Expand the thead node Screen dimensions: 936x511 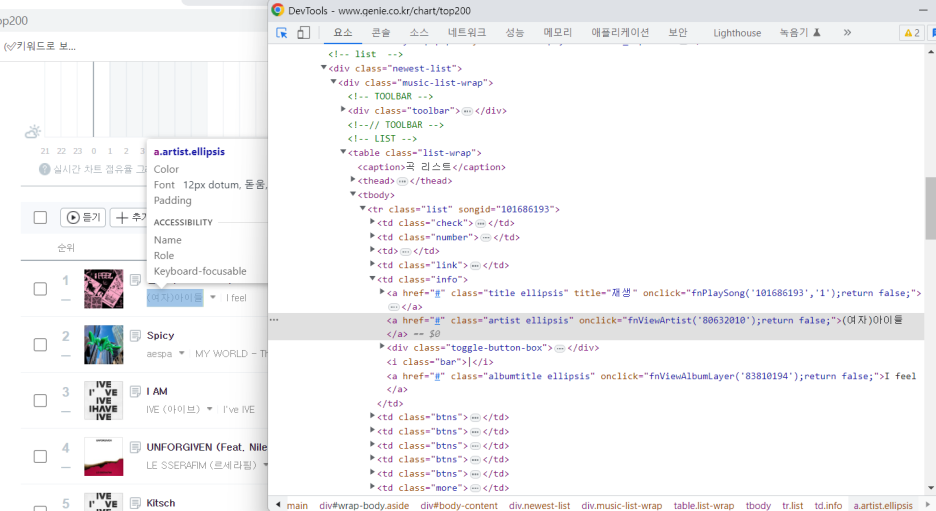(x=353, y=180)
